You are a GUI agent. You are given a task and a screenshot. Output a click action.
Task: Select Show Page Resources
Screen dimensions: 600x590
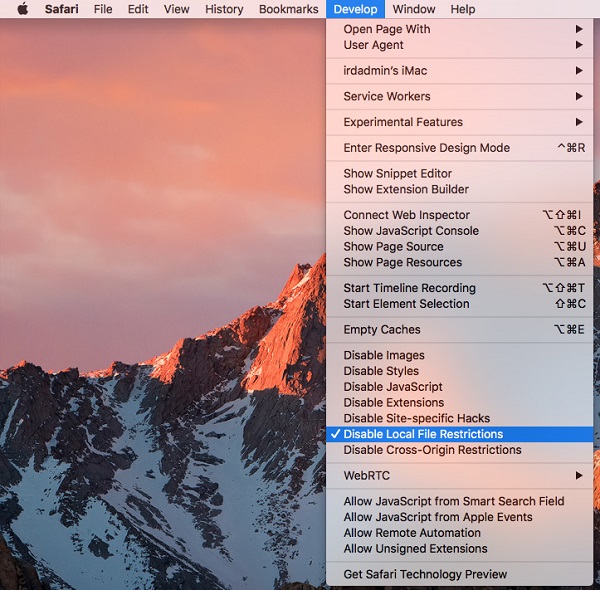(x=460, y=262)
